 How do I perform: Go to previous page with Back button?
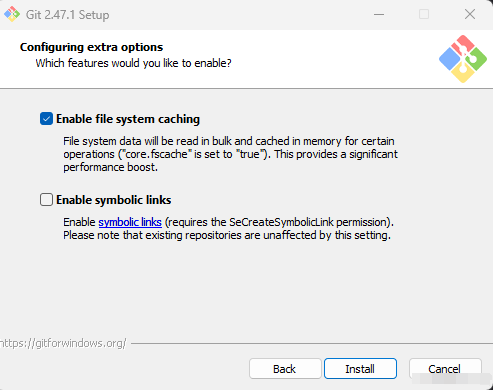tap(285, 369)
